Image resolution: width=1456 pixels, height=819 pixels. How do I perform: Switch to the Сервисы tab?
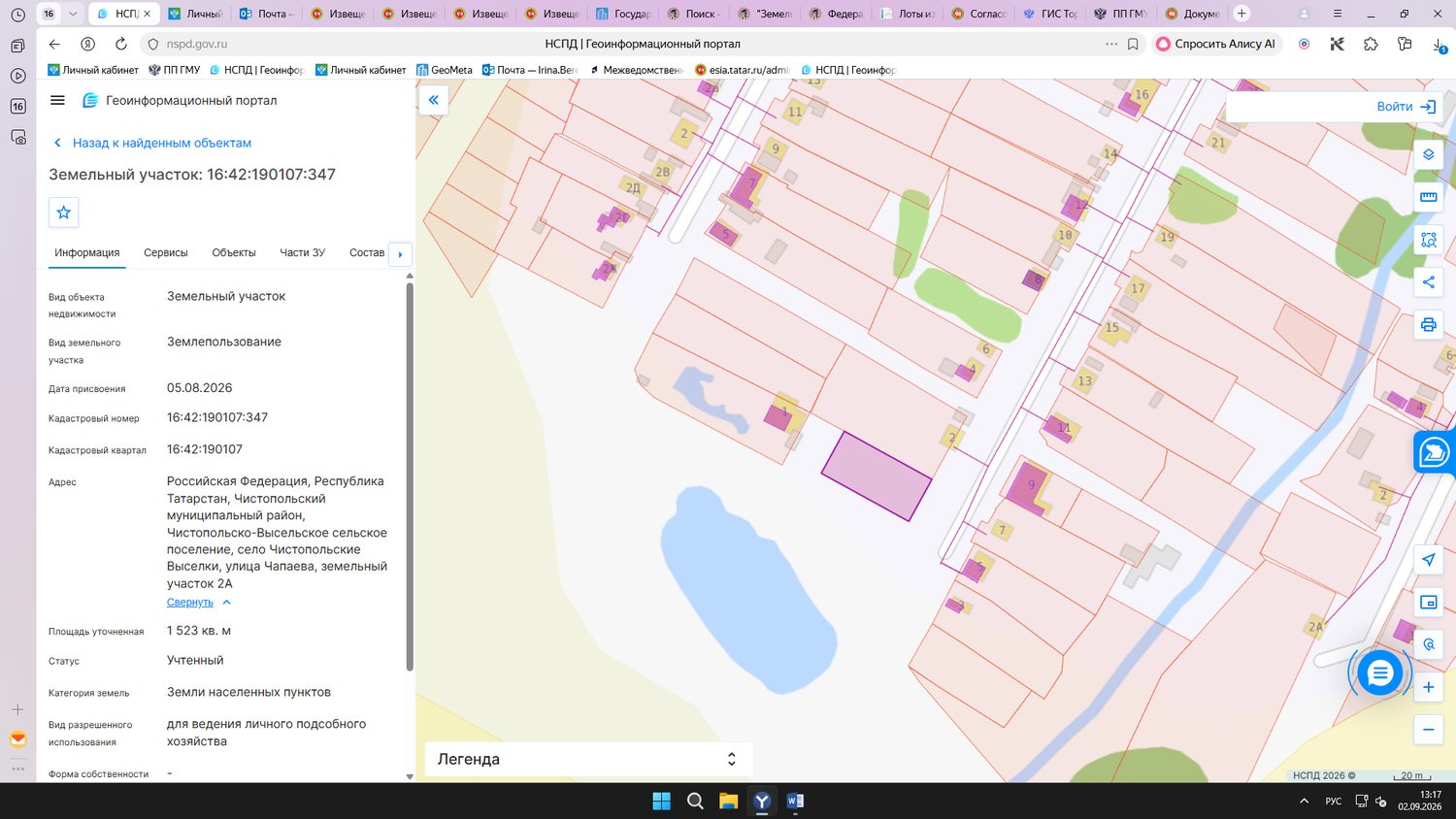(166, 252)
